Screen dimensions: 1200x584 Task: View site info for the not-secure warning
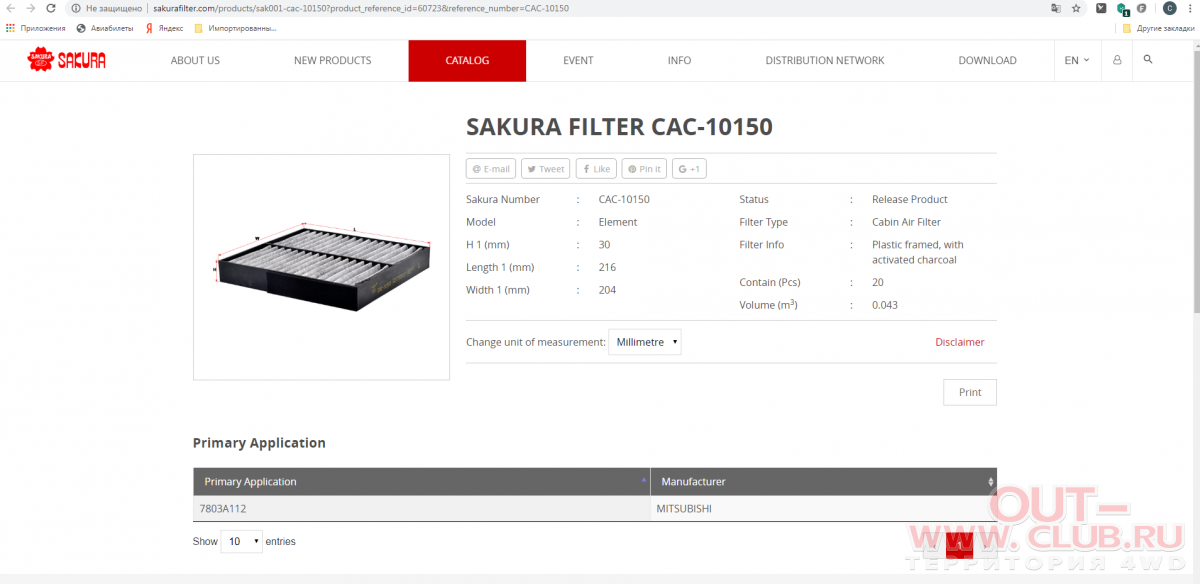[x=108, y=8]
